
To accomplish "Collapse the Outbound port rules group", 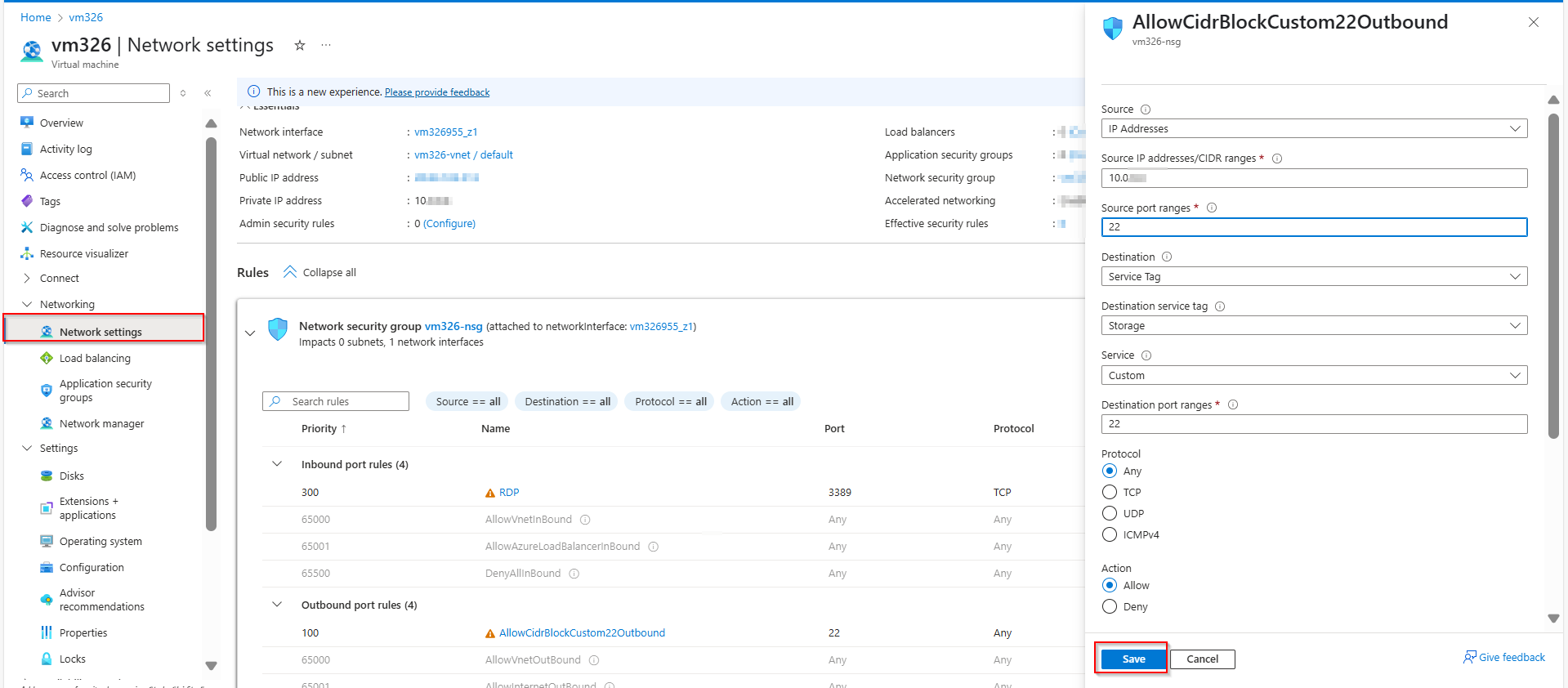I will (277, 605).
